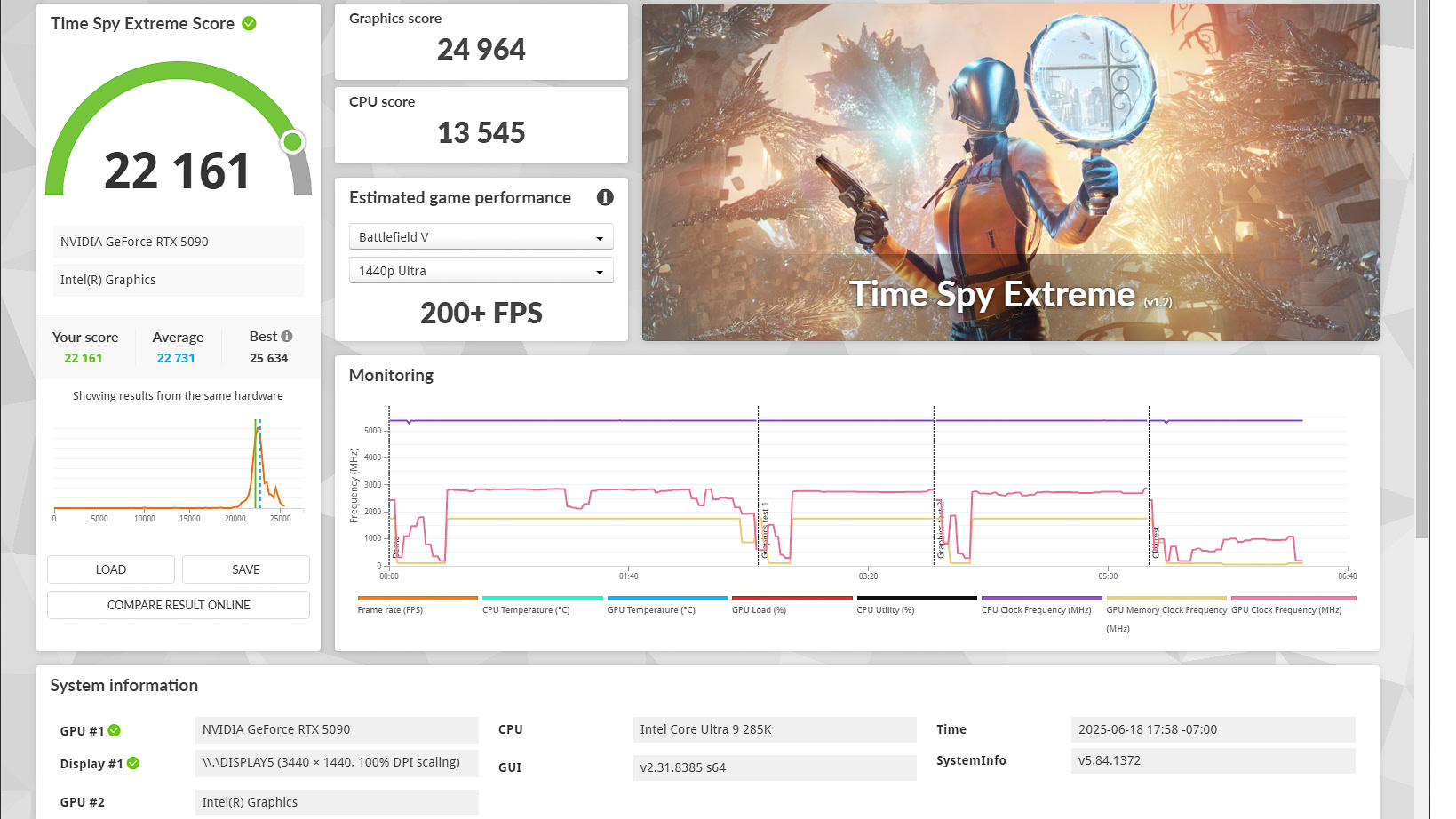Select the GPU Memory Clock Frequency legend marker
Viewport: 1456px width, 819px height.
(1166, 598)
